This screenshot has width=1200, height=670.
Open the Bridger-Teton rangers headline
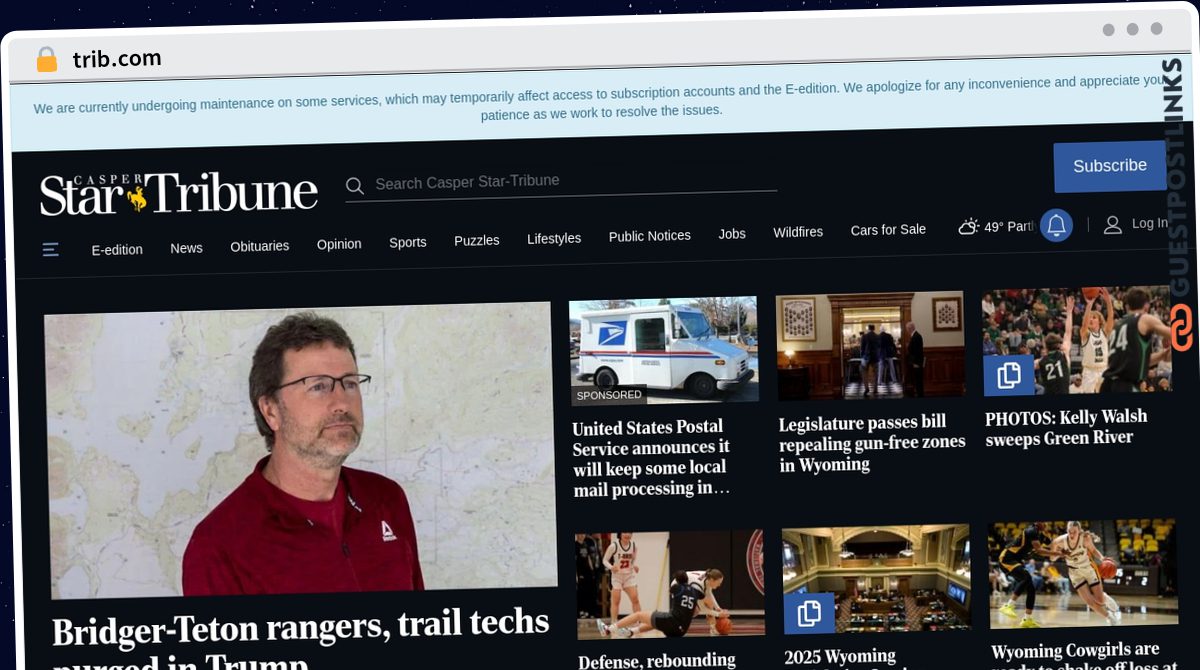coord(300,640)
